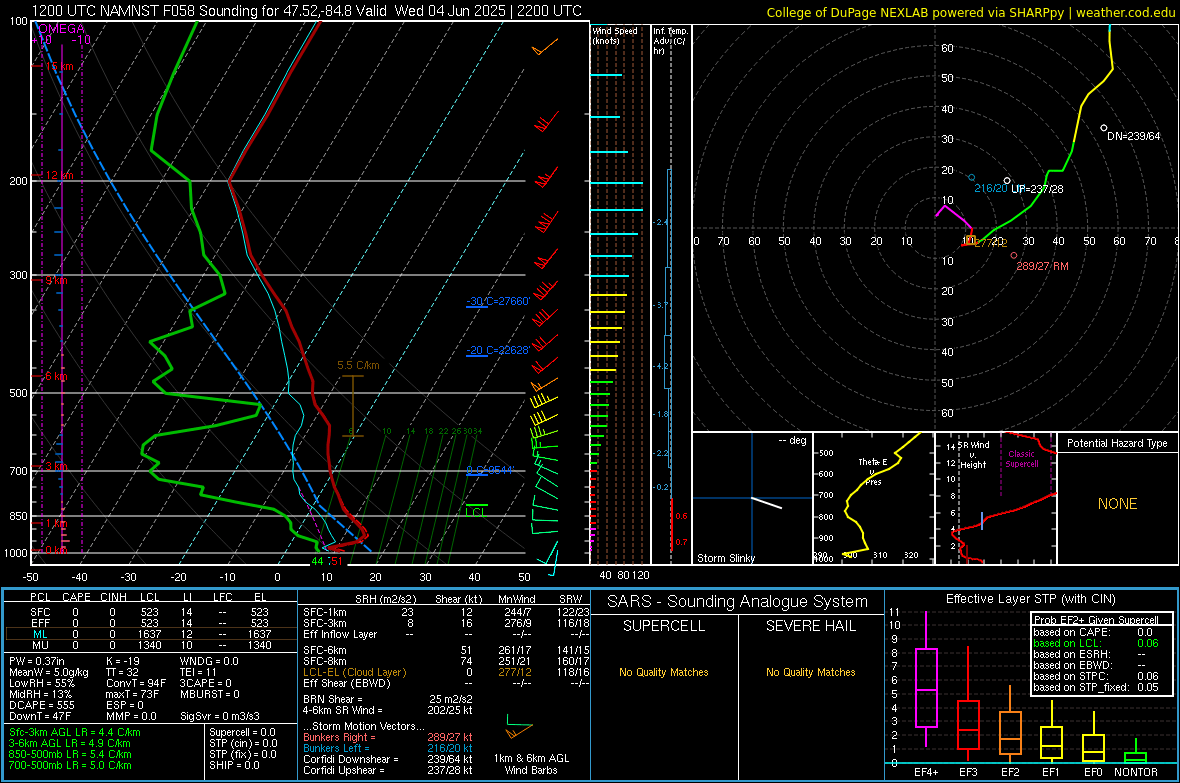Screen dimensions: 1180x783
Task: Click the Prob EF2+ Given Supercell header
Action: point(1096,620)
